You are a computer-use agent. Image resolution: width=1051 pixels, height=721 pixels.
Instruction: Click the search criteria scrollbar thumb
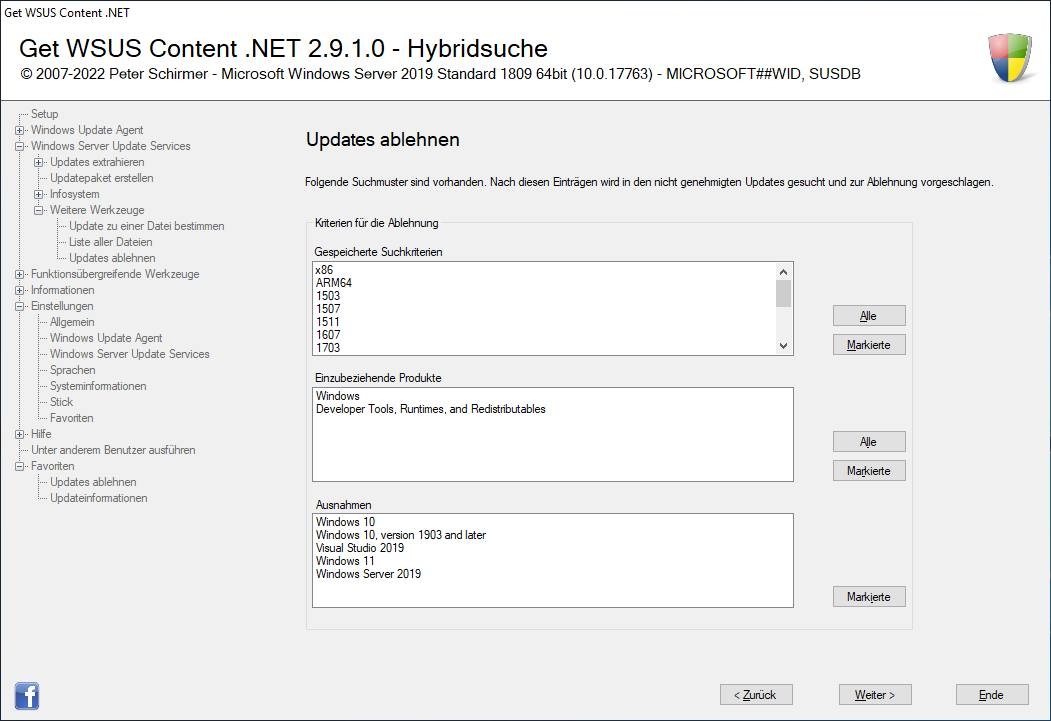[x=784, y=293]
